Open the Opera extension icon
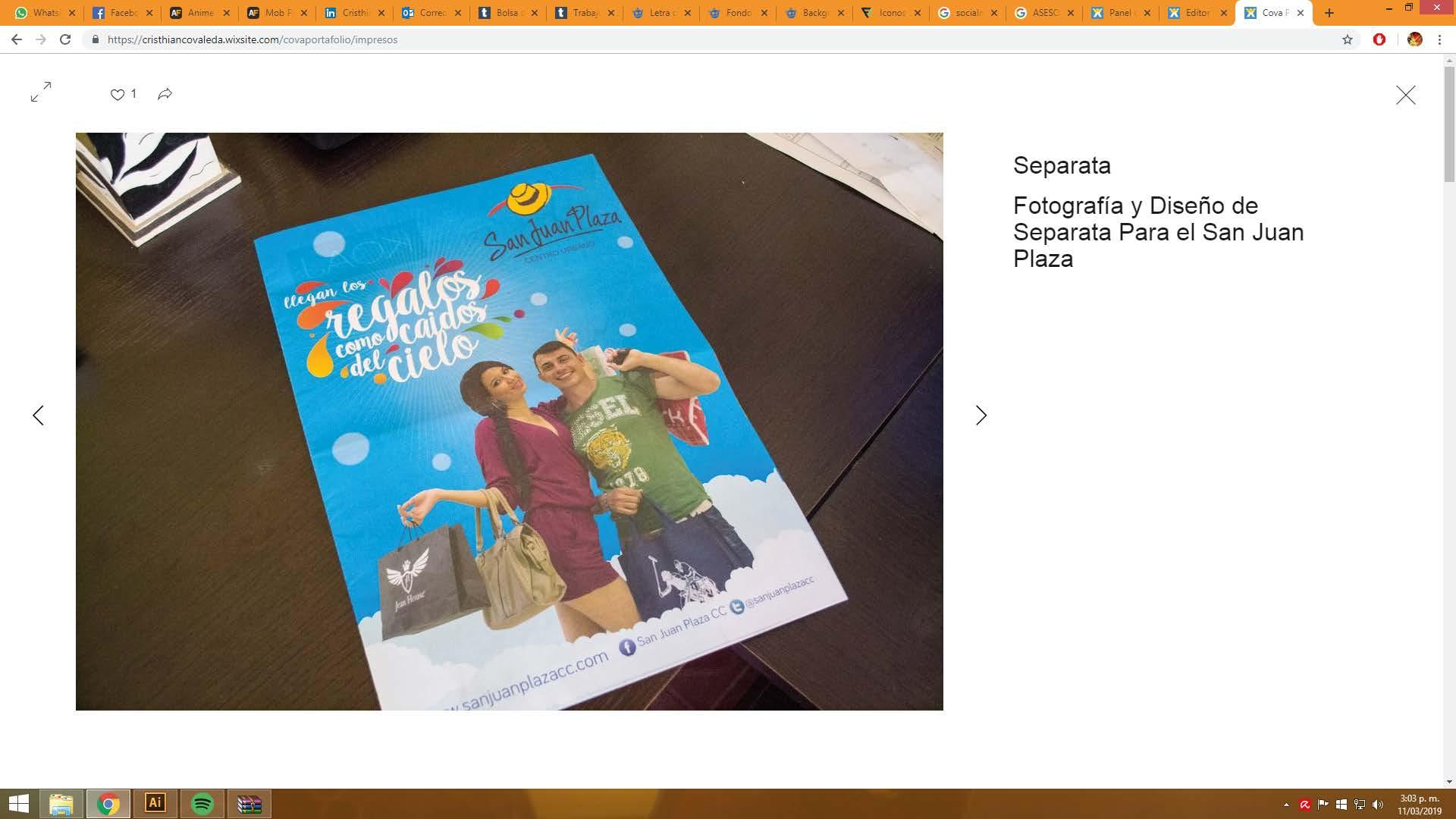The height and width of the screenshot is (819, 1456). (x=1379, y=39)
